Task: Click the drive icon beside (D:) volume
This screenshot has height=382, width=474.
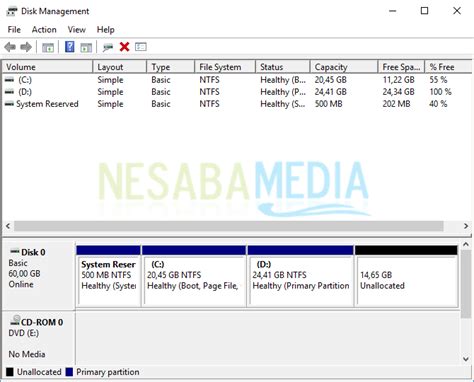Action: 10,92
